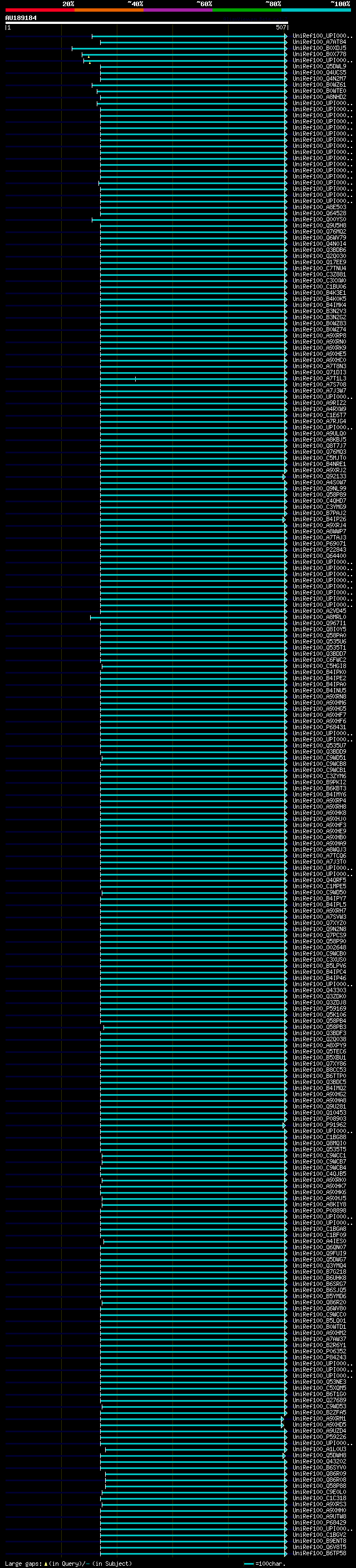This screenshot has width=356, height=1568.
Task: Click hit label UniRef100_C5MJT0
Action: tap(319, 458)
